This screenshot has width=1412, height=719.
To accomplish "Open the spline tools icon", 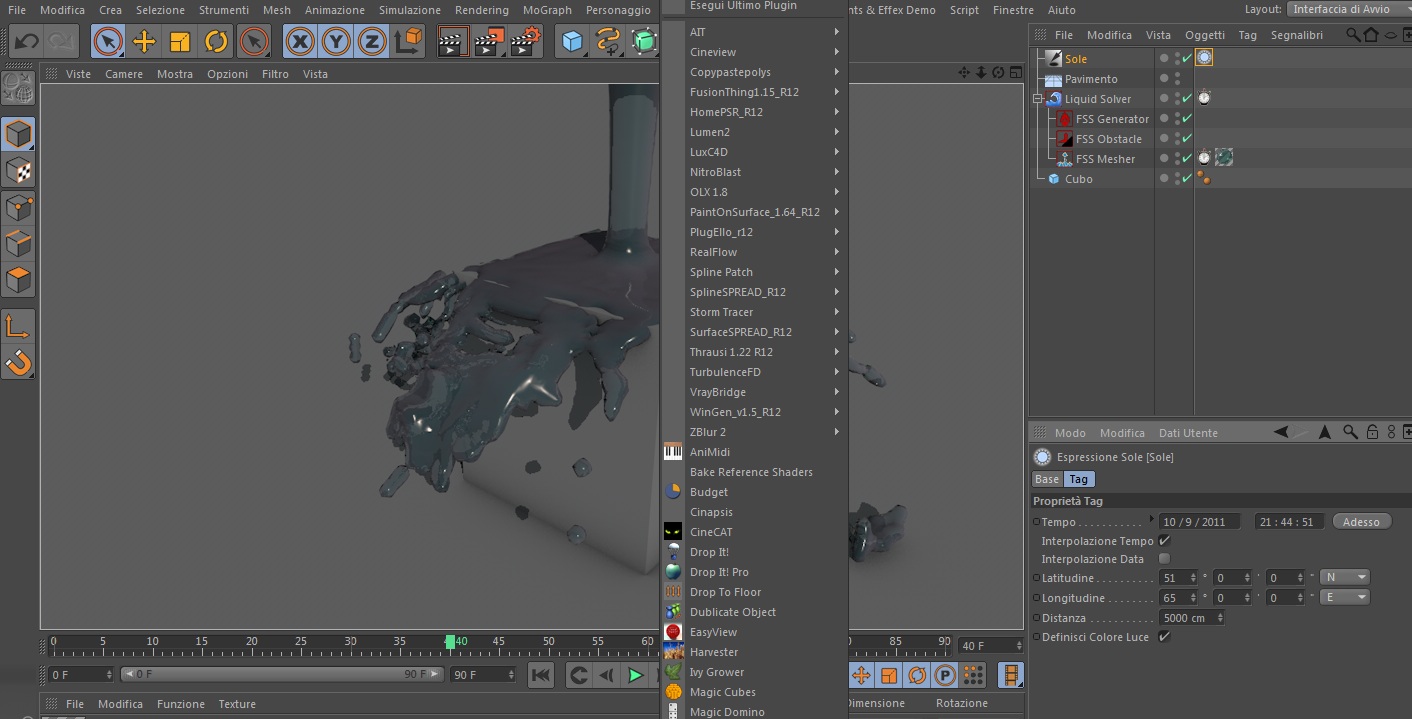I will (x=608, y=42).
